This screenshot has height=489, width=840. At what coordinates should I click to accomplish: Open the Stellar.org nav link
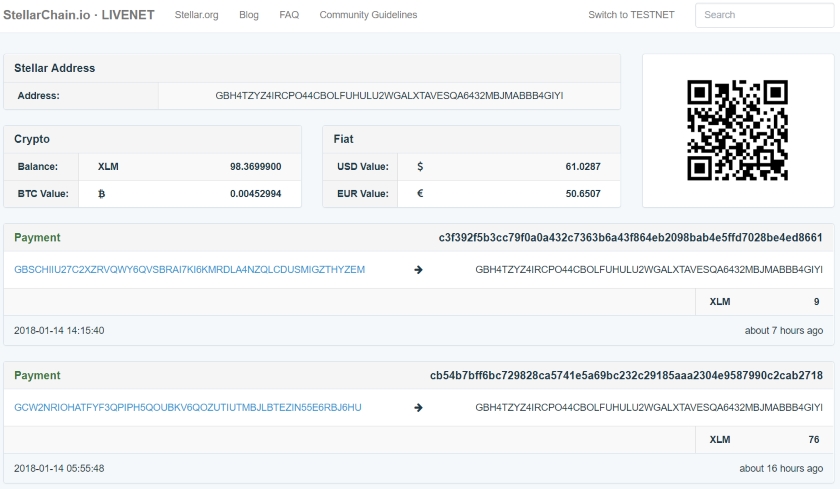pyautogui.click(x=197, y=15)
